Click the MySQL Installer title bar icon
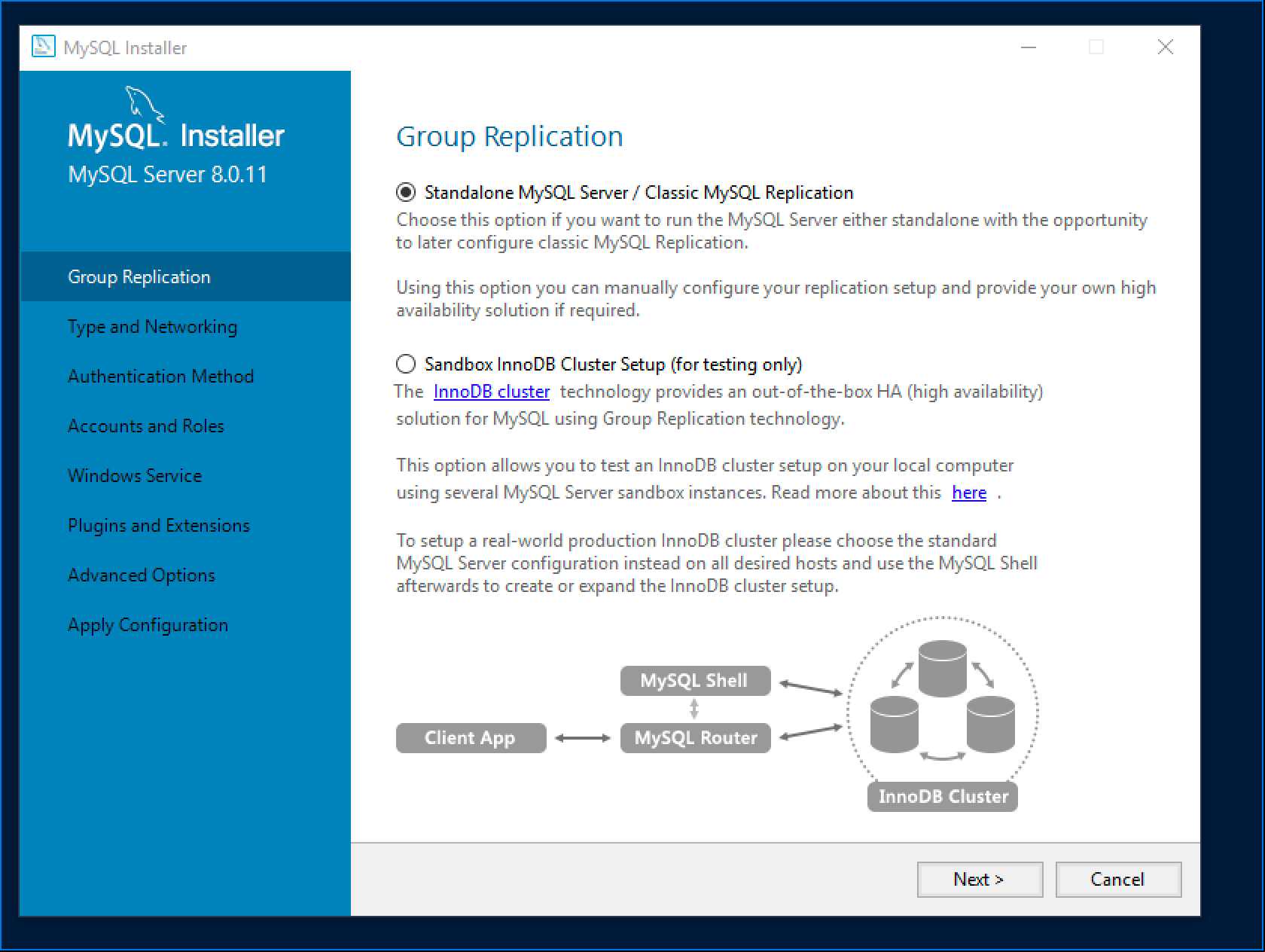The width and height of the screenshot is (1265, 952). click(x=43, y=47)
